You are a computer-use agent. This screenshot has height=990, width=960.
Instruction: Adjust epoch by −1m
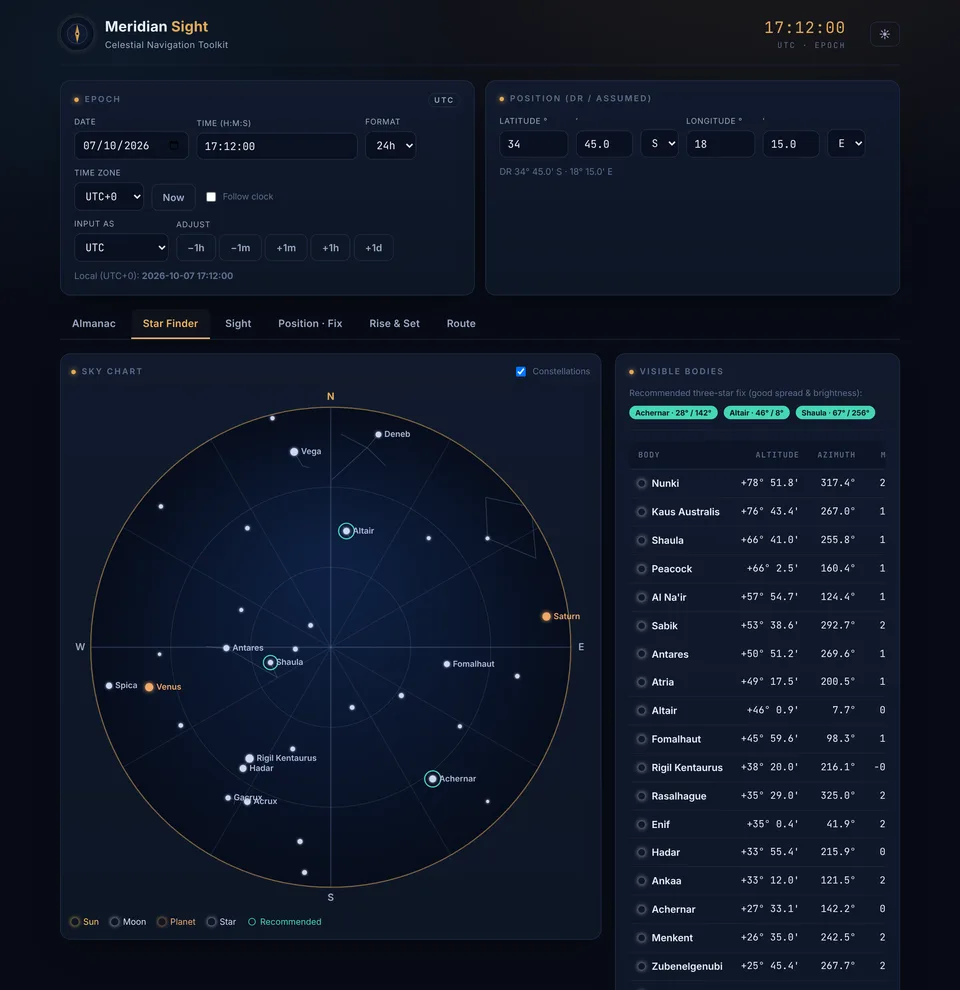click(240, 248)
